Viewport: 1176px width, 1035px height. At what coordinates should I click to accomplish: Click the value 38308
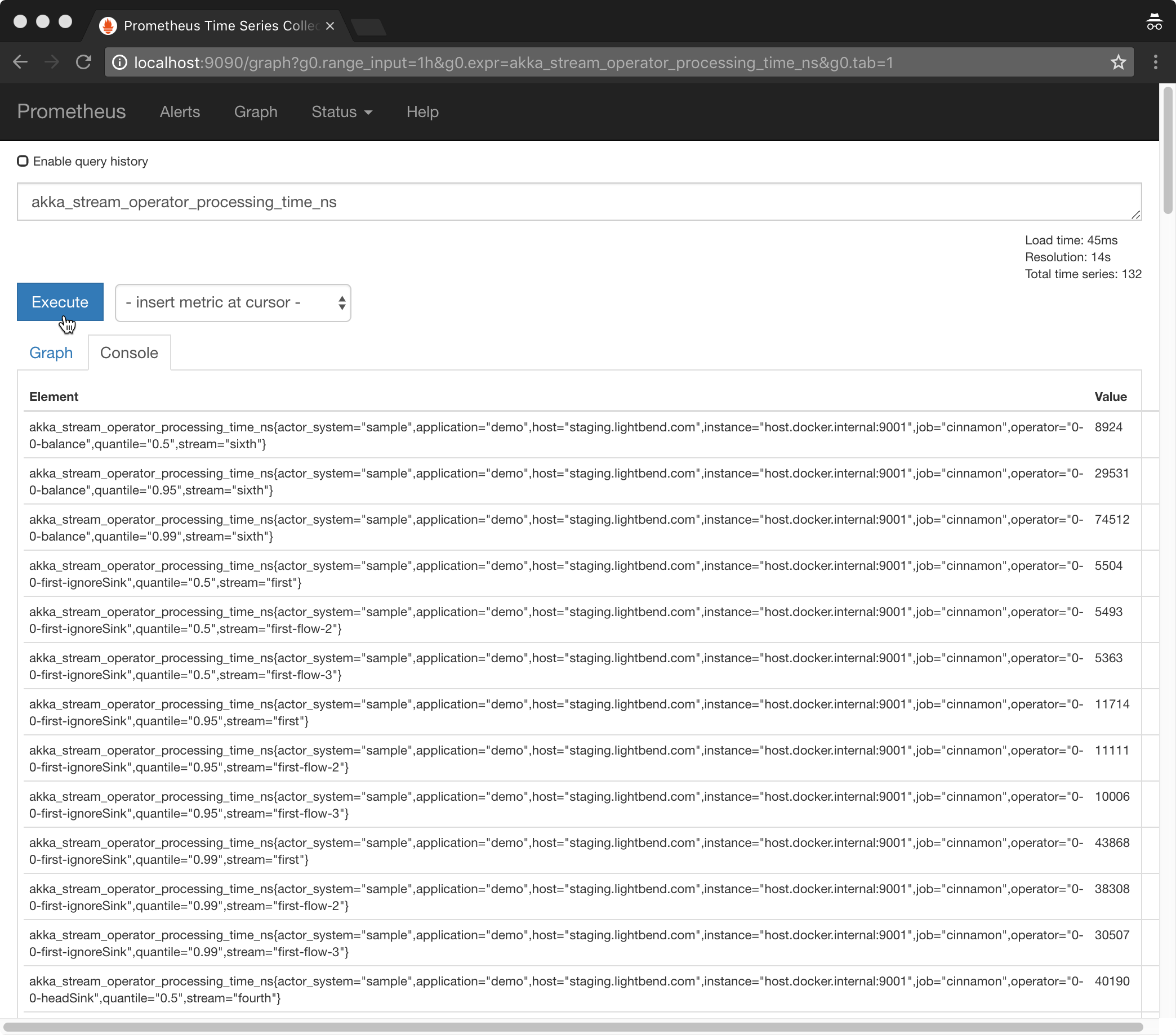pos(1112,888)
